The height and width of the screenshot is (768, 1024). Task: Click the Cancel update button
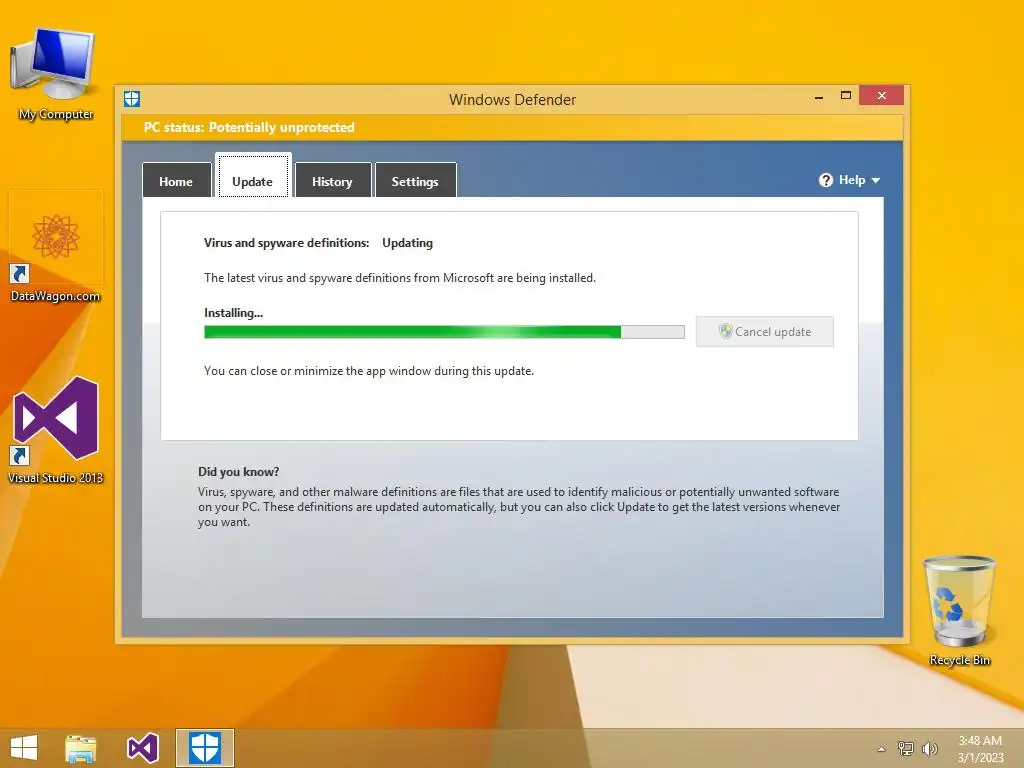(x=765, y=332)
